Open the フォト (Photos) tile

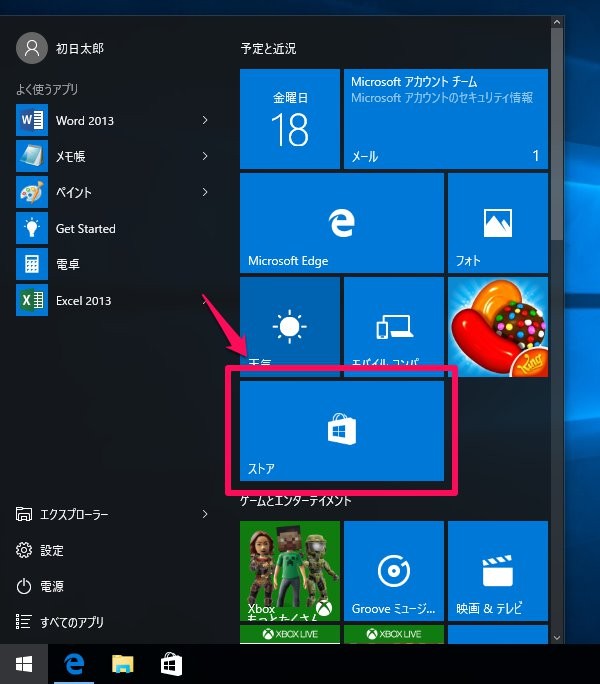coord(498,223)
